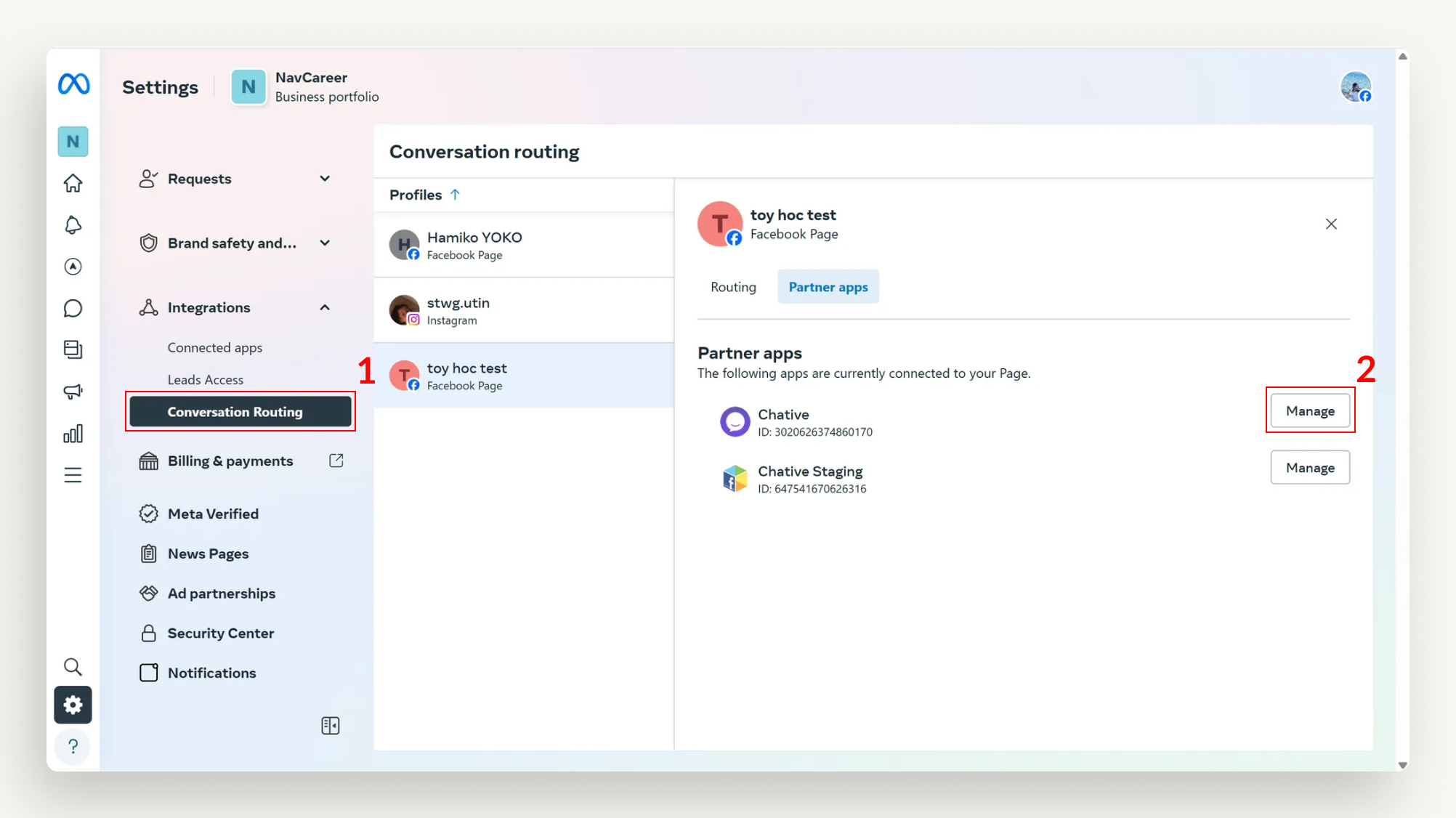Image resolution: width=1456 pixels, height=818 pixels.
Task: Collapse the settings sidebar panel icon
Action: tap(331, 726)
